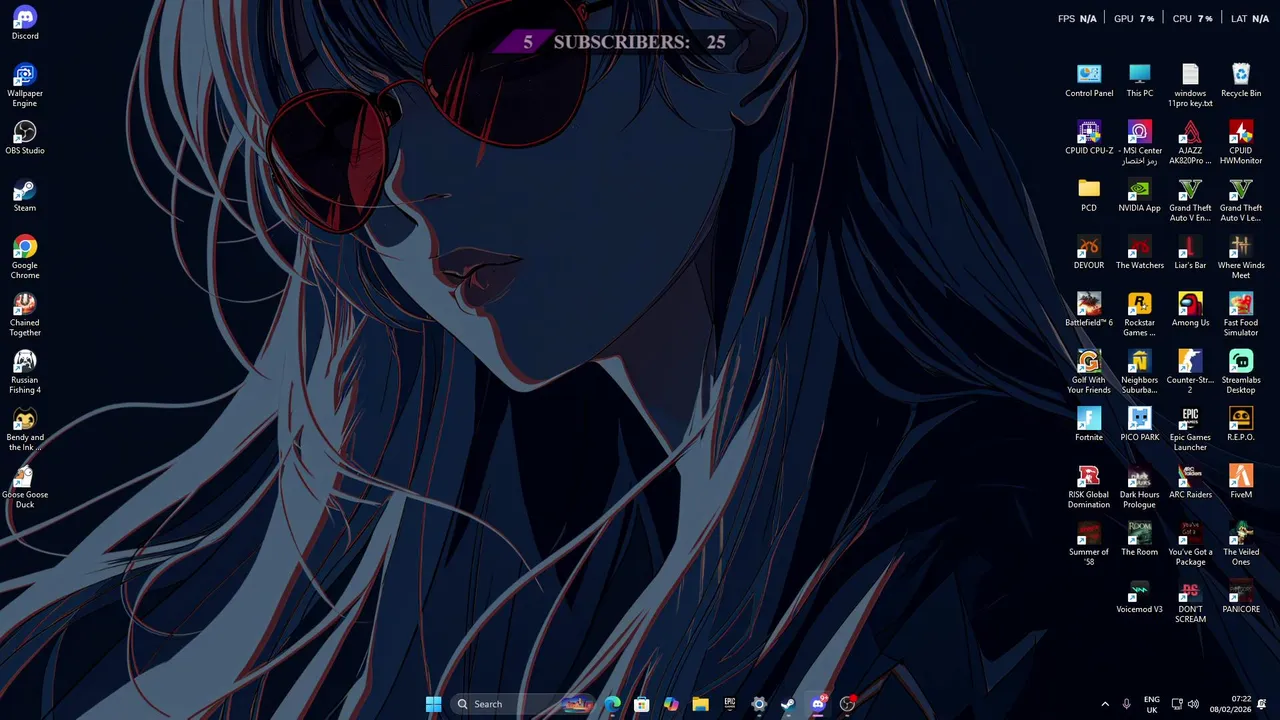Select Russian Fishing 4 icon

tap(25, 371)
